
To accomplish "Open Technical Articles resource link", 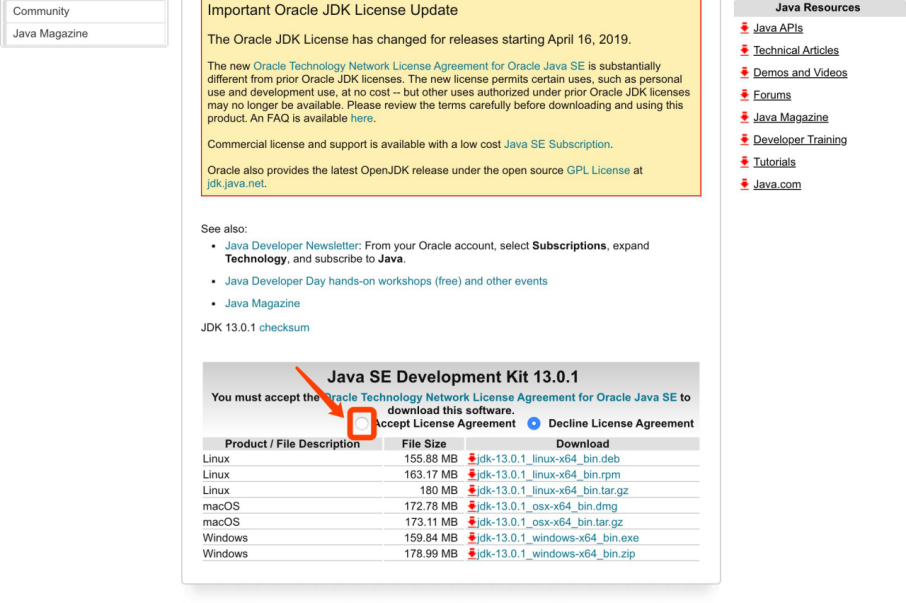I will (x=796, y=50).
